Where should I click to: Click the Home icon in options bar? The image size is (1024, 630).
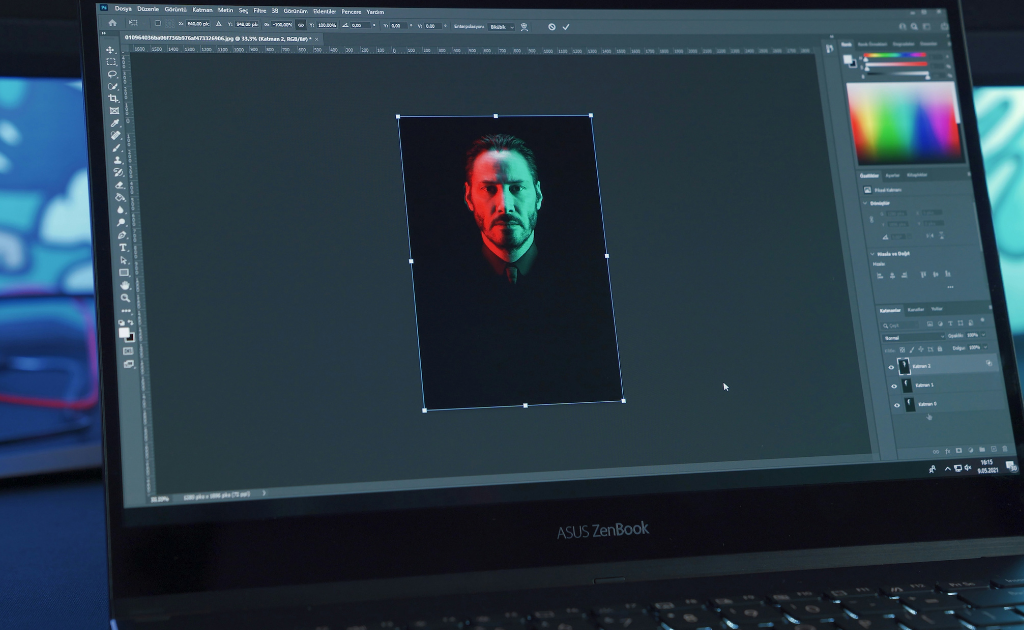[112, 23]
